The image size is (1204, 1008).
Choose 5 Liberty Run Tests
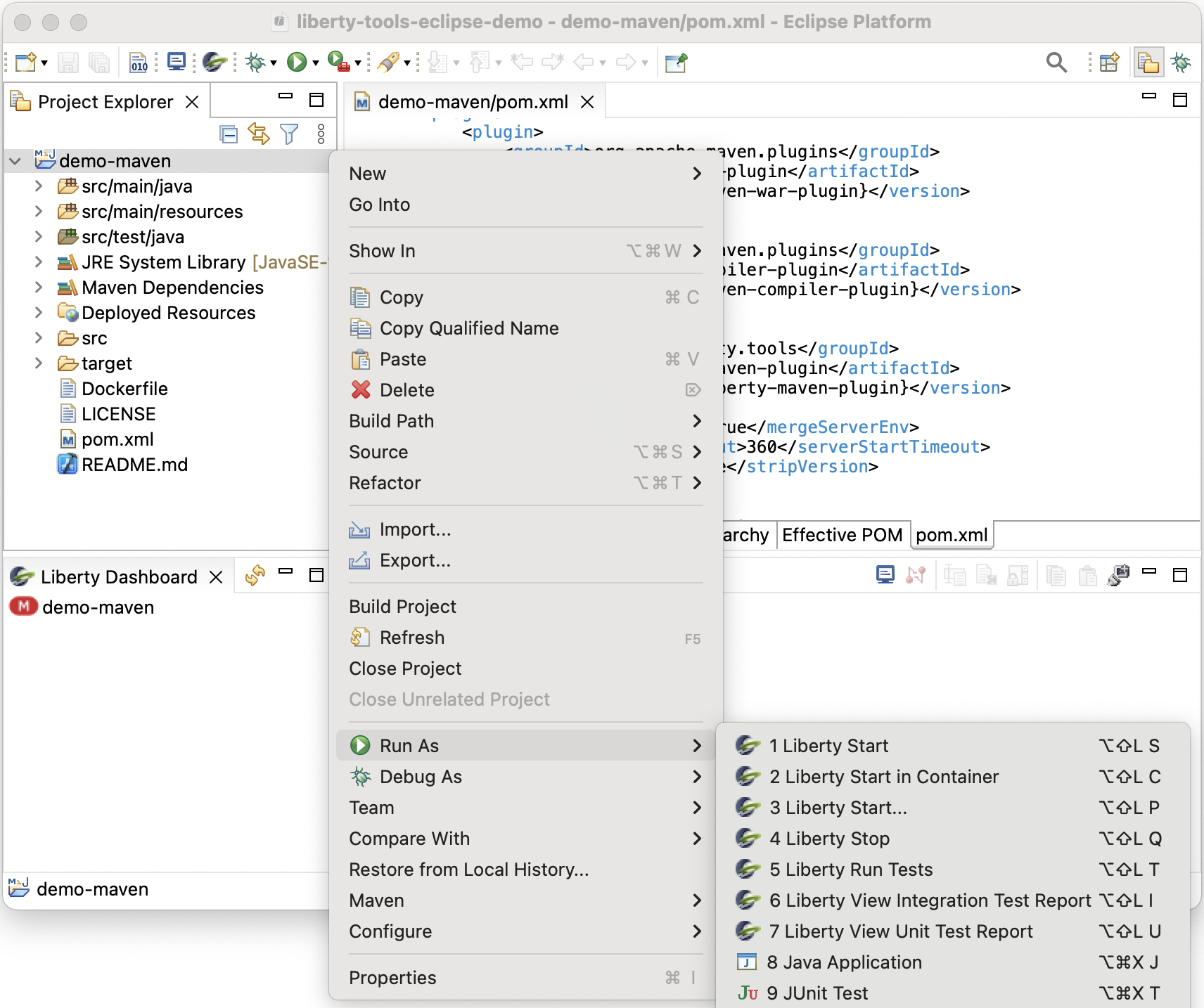pos(953,870)
